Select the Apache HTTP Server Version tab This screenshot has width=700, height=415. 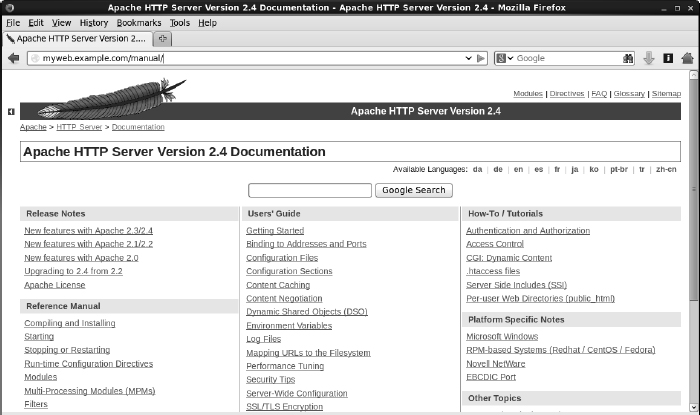click(78, 39)
